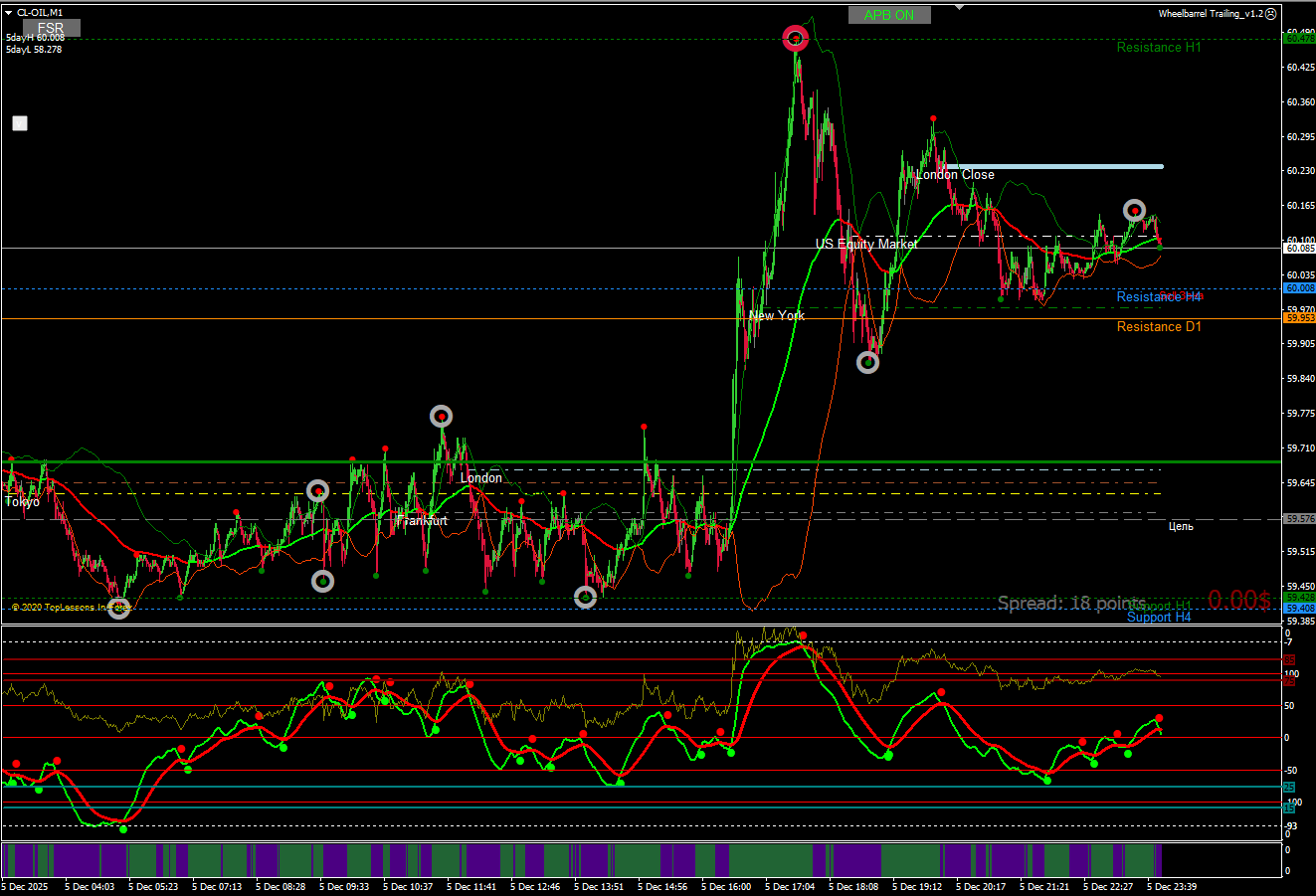Click the Spread: 18 points readout
The image size is (1316, 896).
click(1071, 604)
